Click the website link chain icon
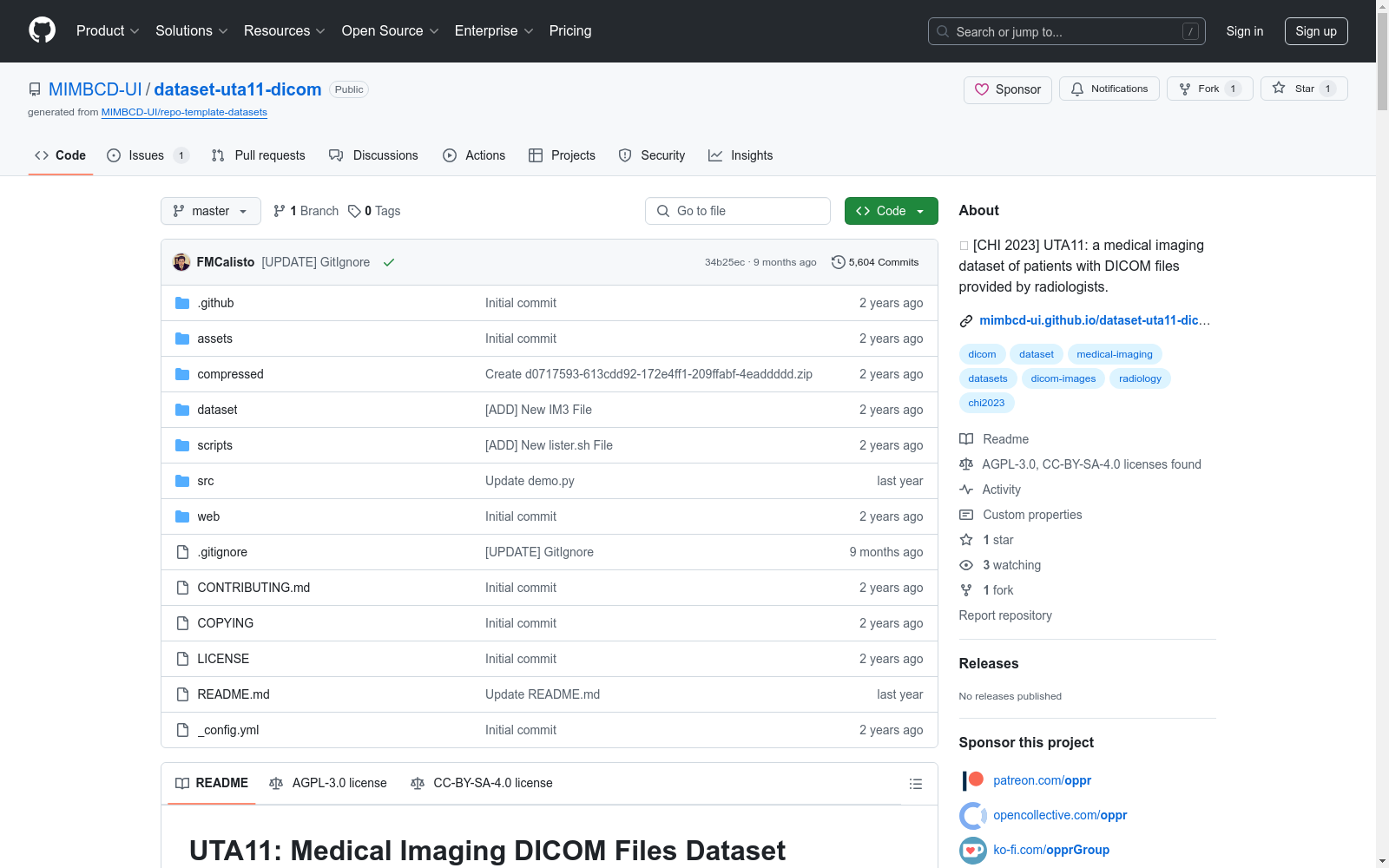Screen dimensions: 1389x868 tap(966, 321)
